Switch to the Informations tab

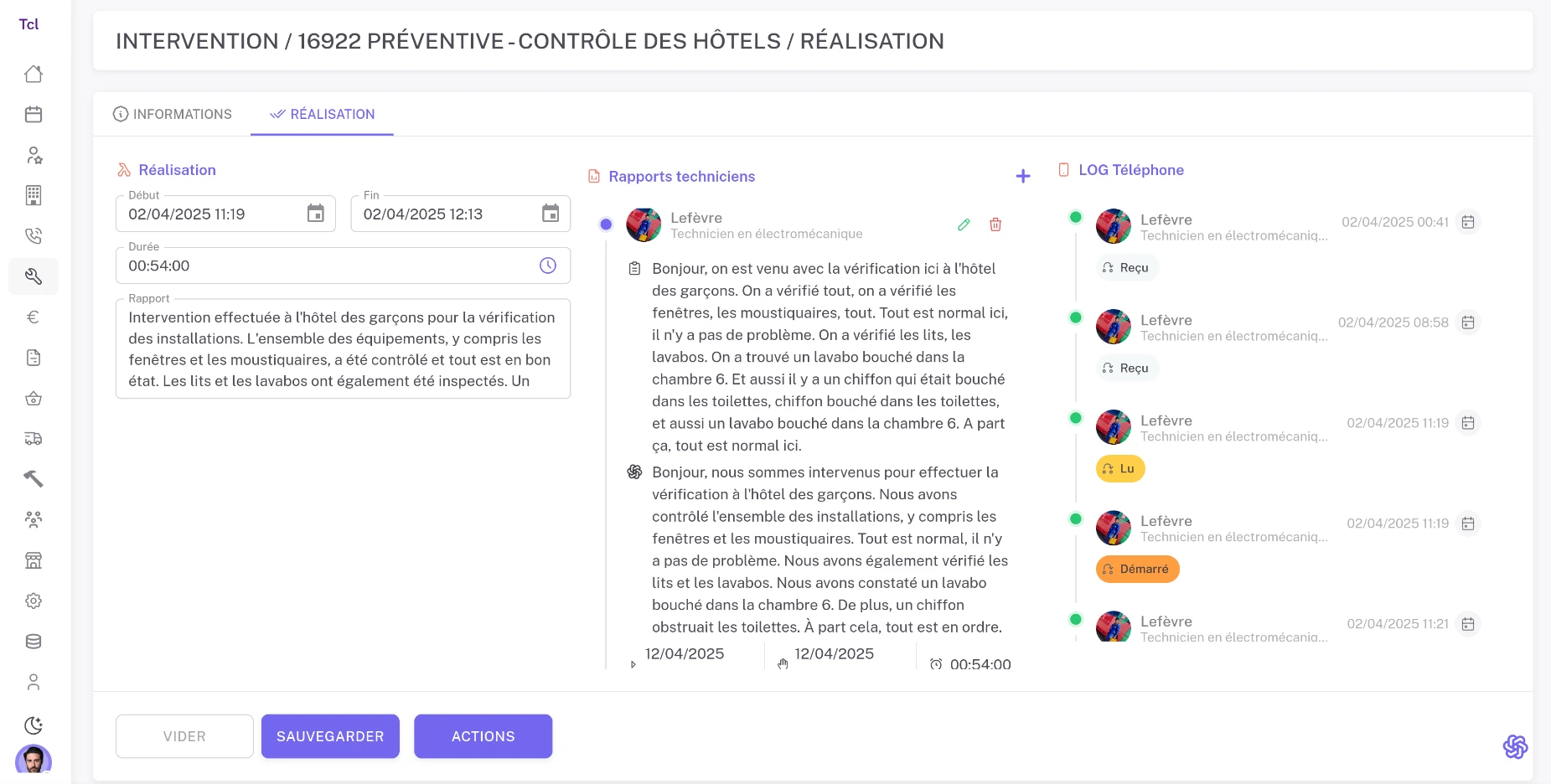point(173,114)
